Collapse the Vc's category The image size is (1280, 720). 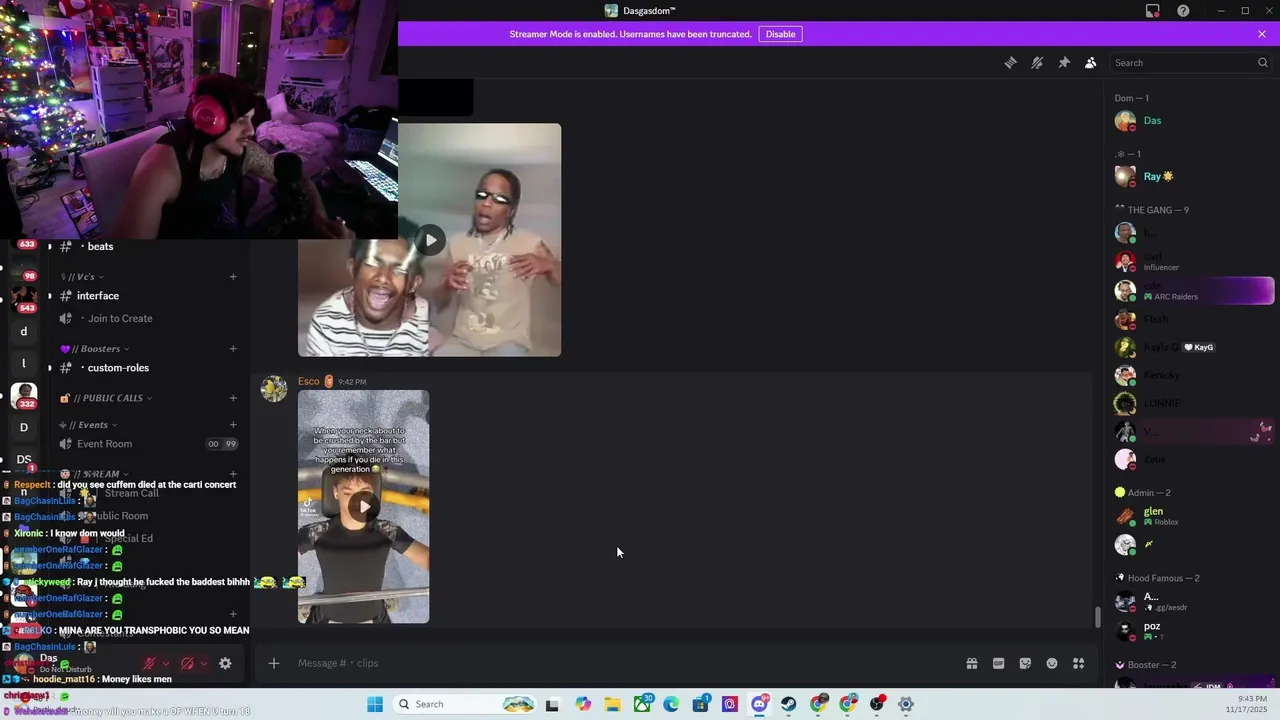[83, 277]
